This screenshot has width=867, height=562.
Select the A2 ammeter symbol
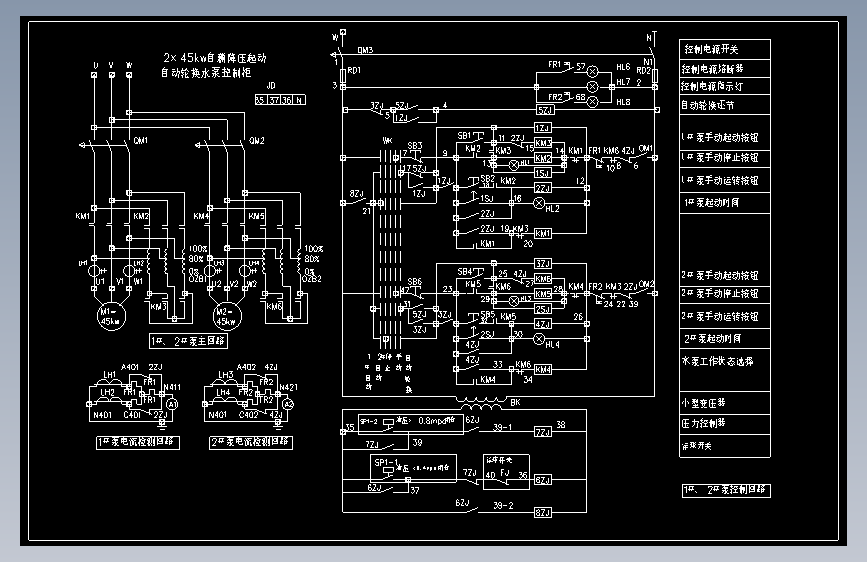point(288,404)
